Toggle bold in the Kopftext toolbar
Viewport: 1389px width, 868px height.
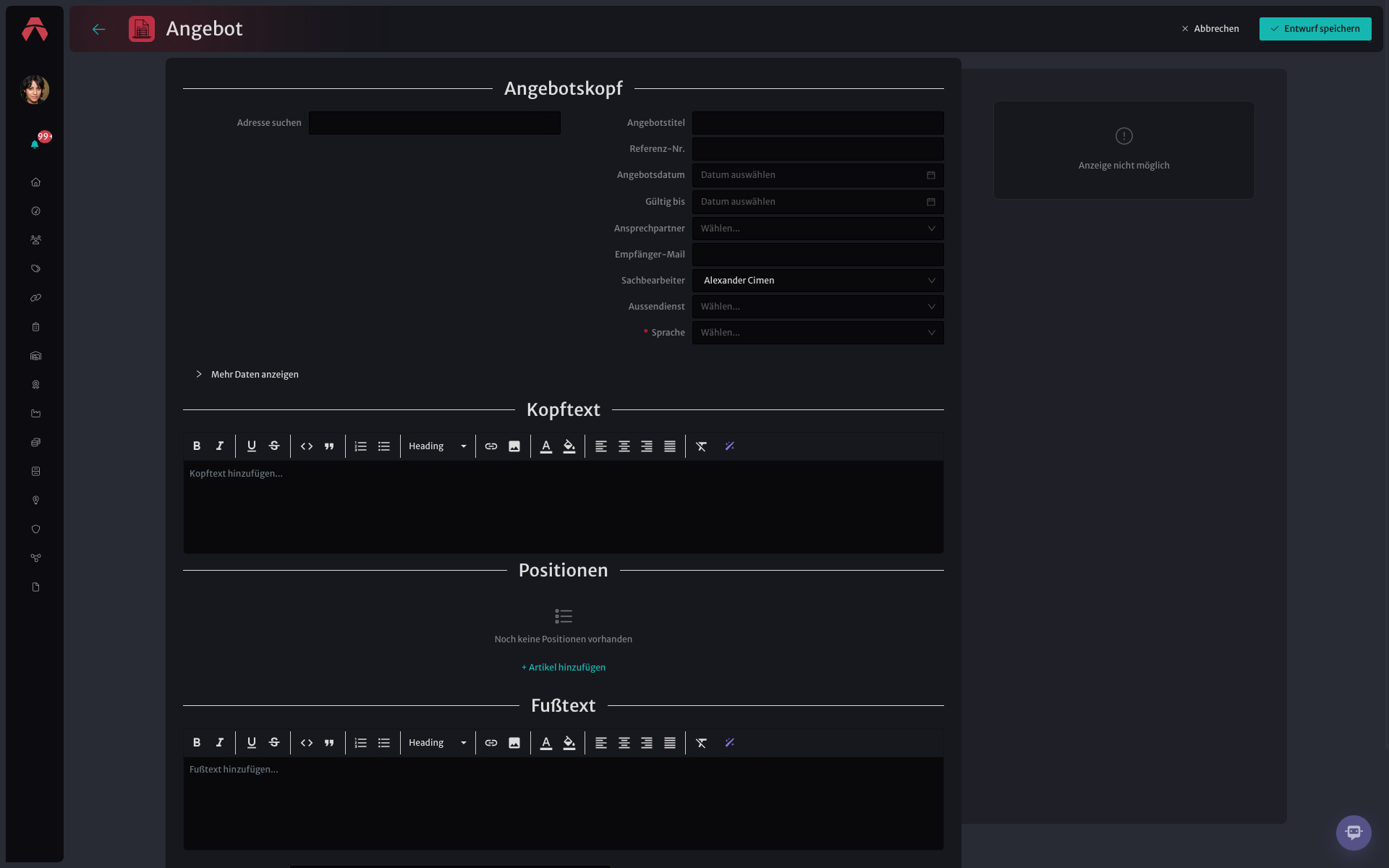pos(197,446)
